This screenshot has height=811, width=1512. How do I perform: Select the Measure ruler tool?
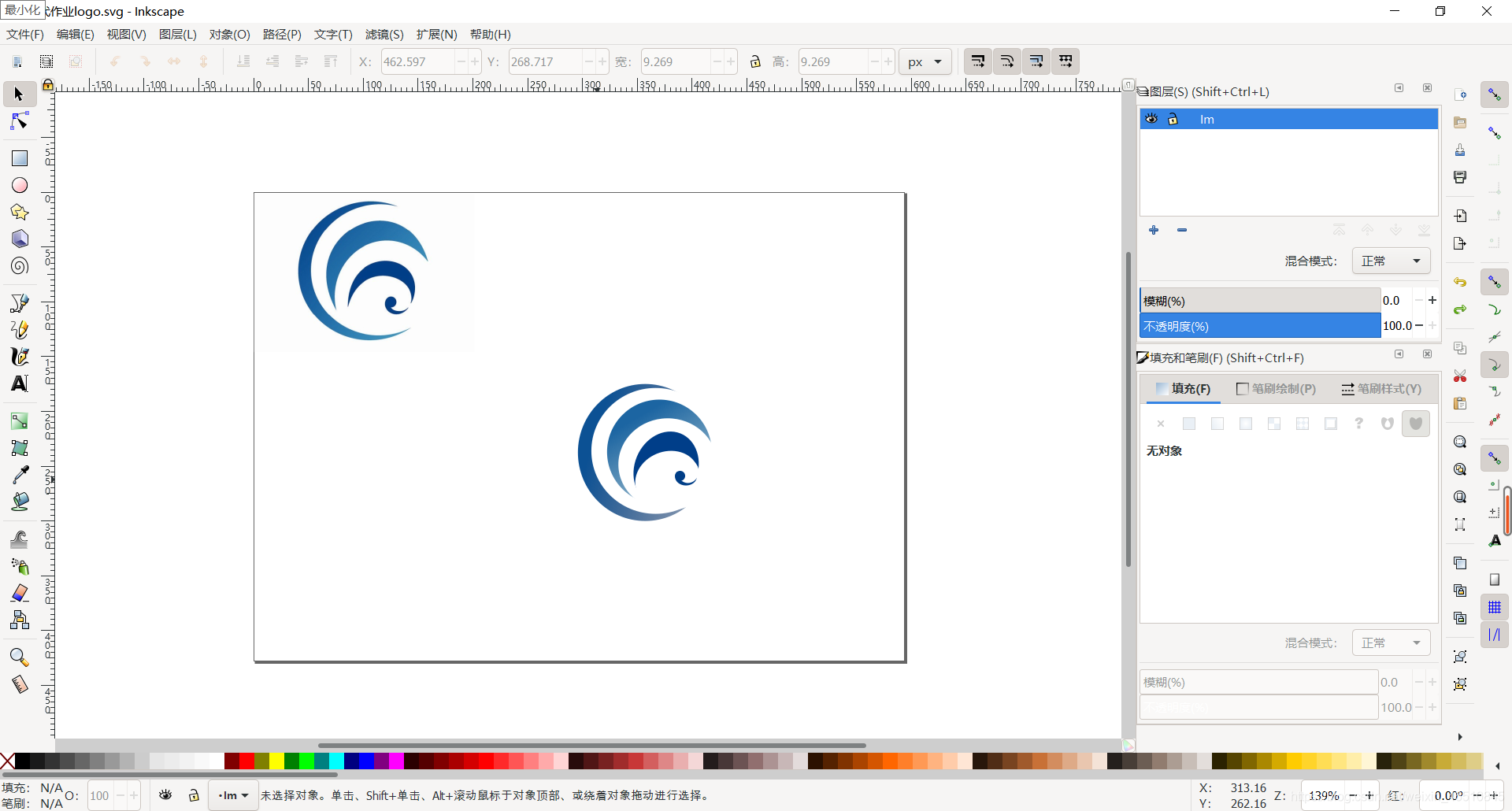(19, 684)
